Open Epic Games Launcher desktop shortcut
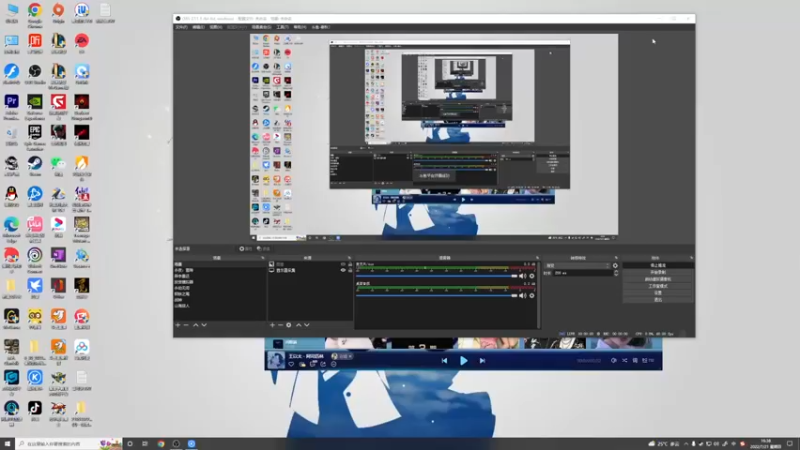Image resolution: width=800 pixels, height=450 pixels. pos(35,138)
